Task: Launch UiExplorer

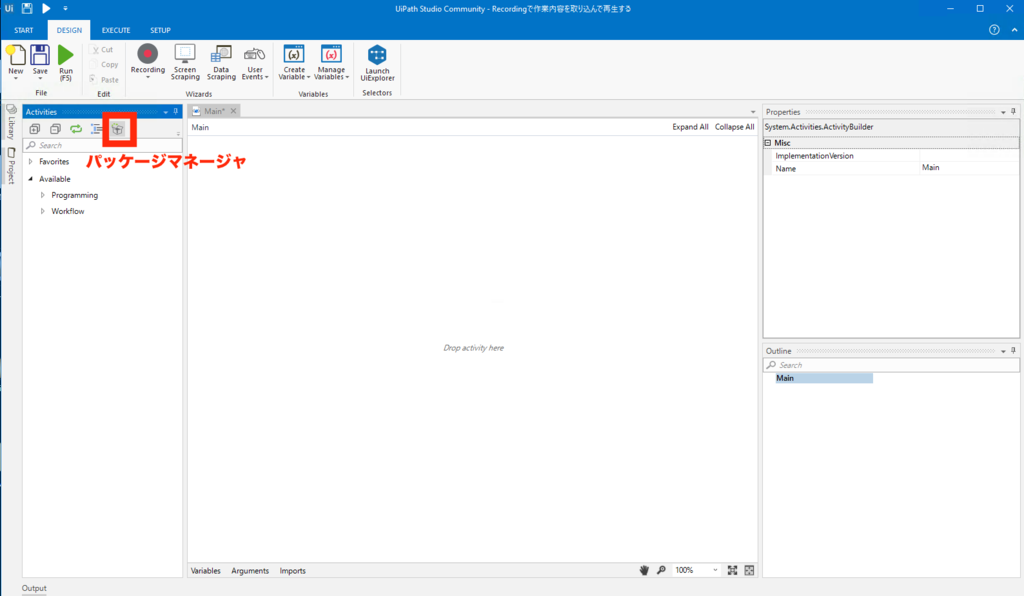Action: [377, 63]
